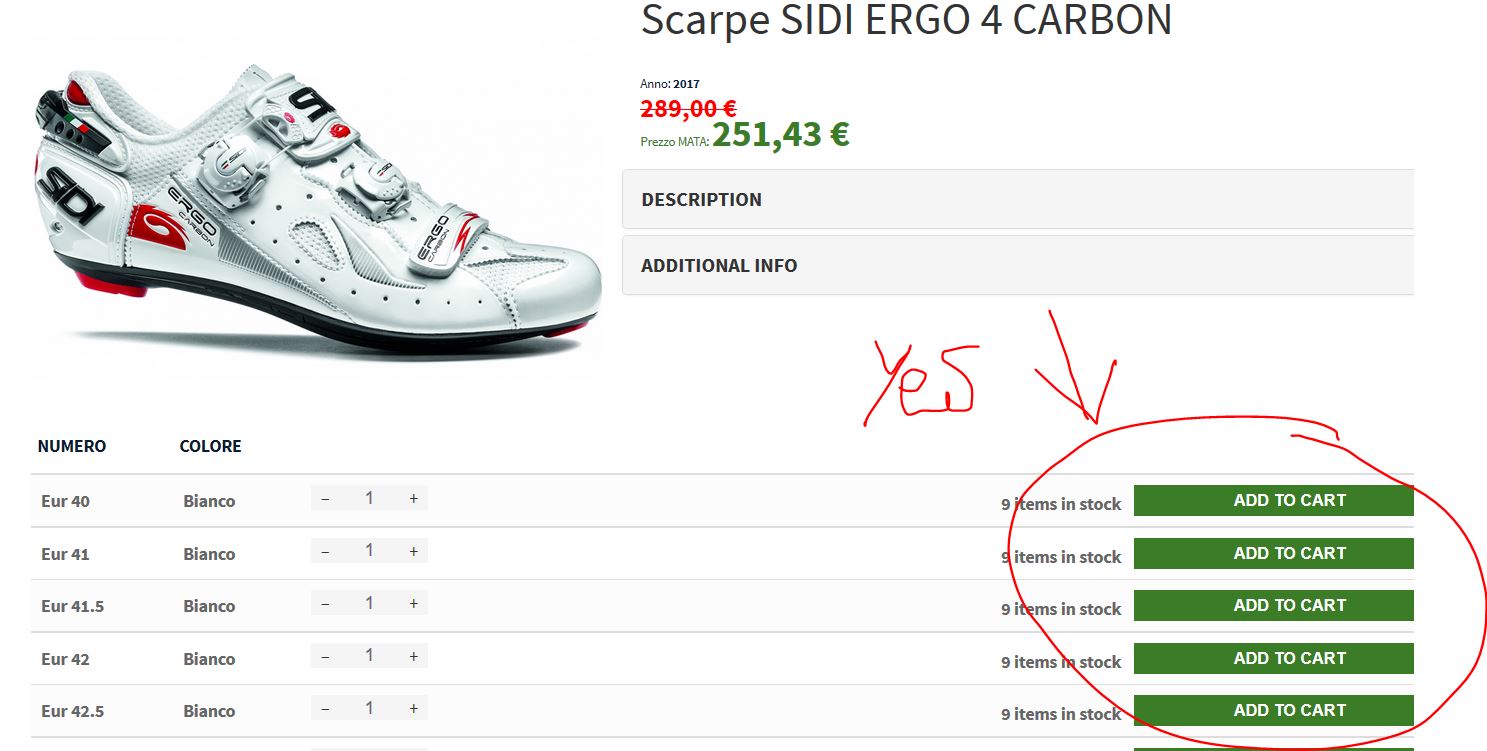Select quantity field for Eur 40
This screenshot has height=751, width=1487.
coord(369,498)
